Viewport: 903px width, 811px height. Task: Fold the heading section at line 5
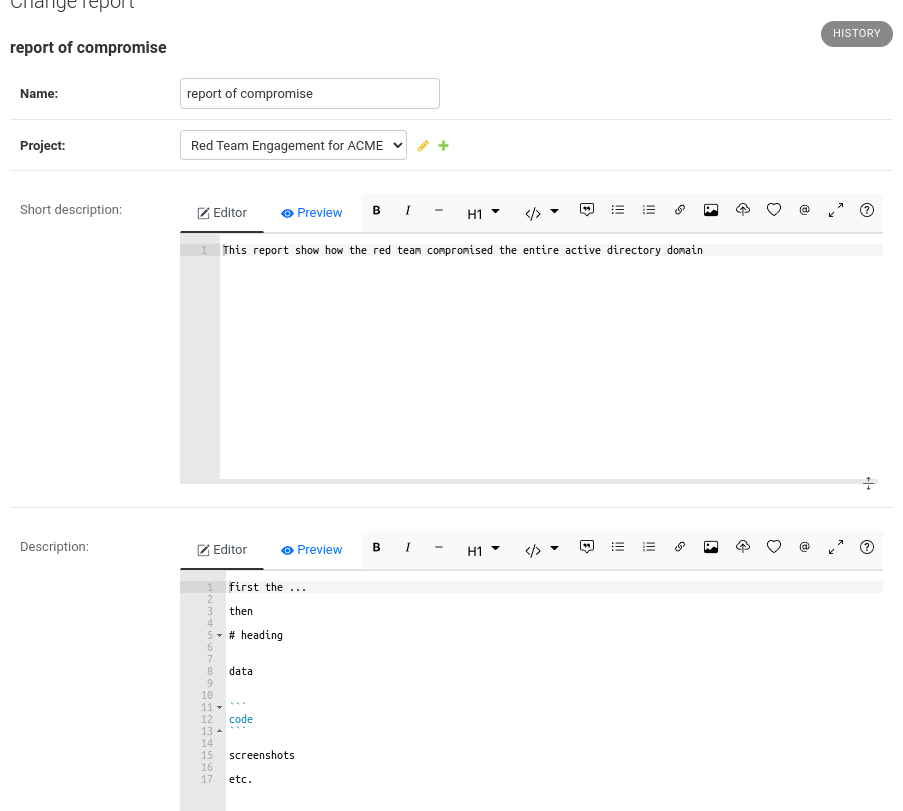tap(219, 635)
